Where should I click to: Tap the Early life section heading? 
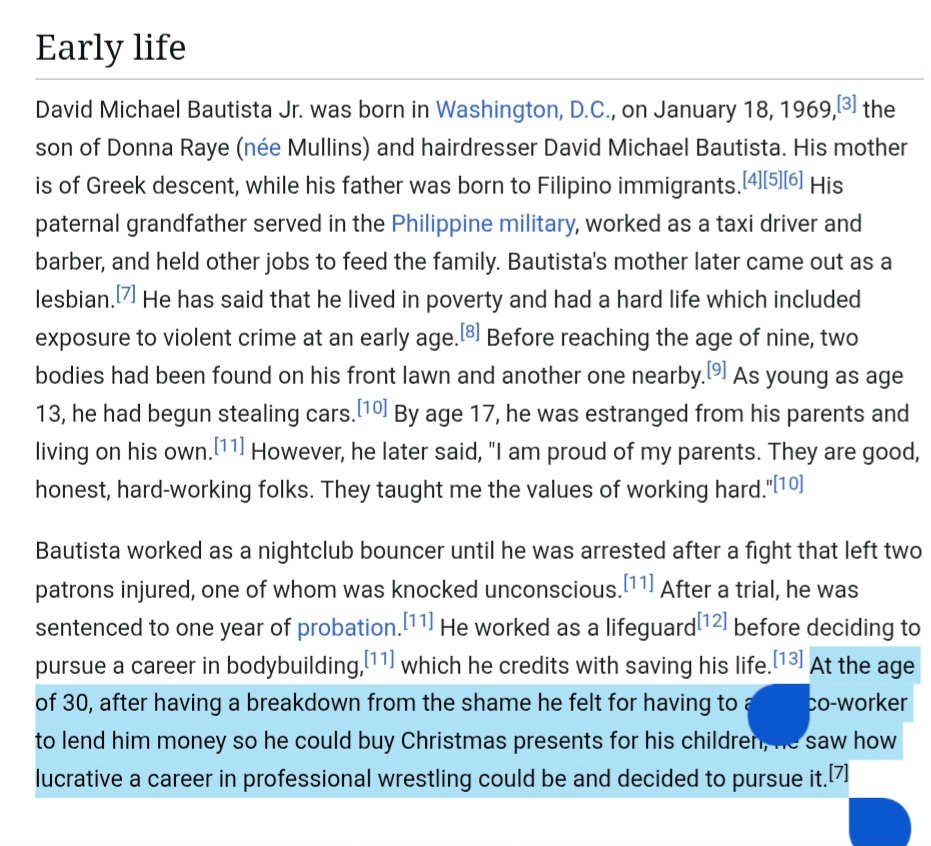point(110,48)
